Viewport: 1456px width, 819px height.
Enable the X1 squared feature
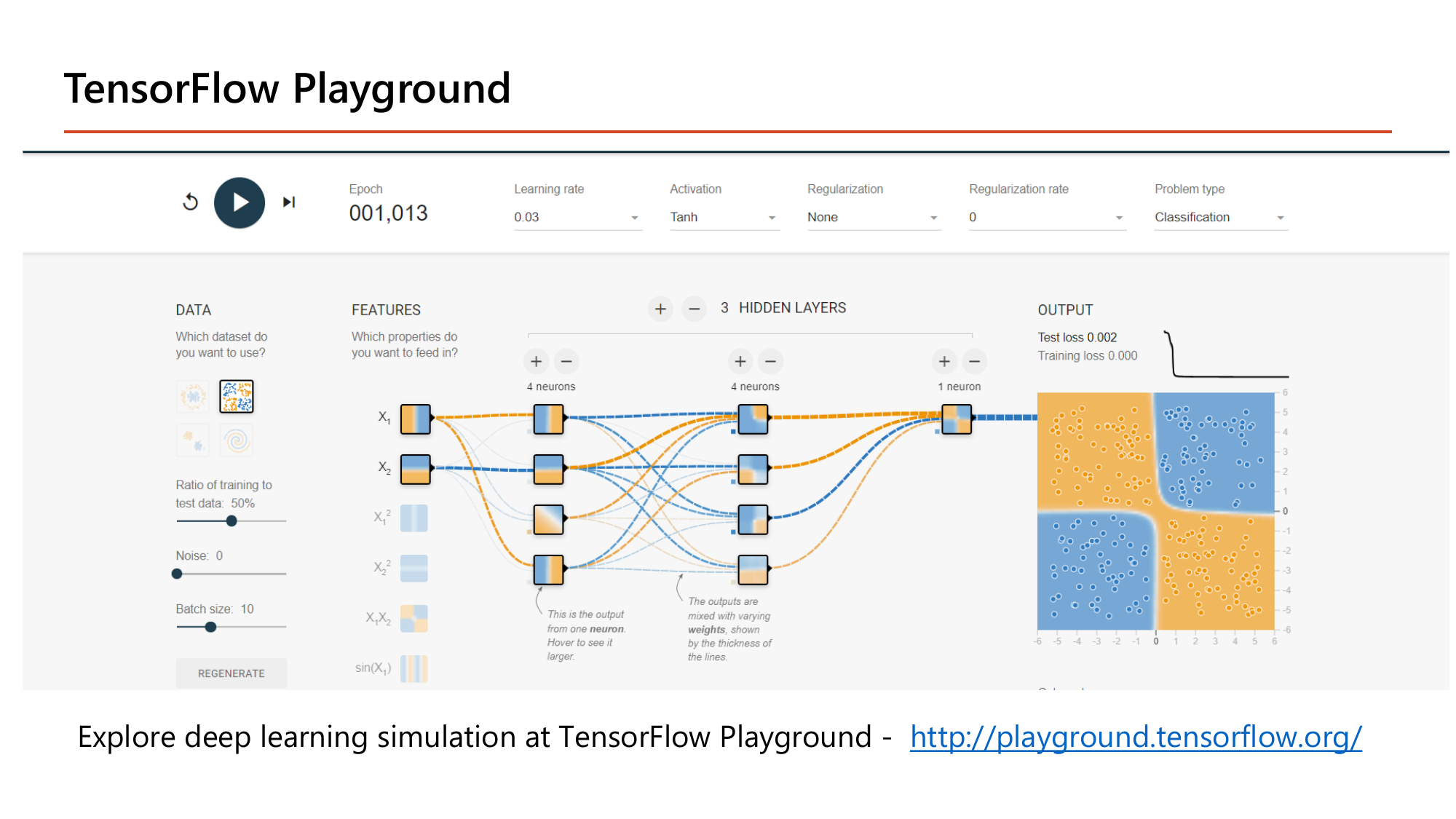pyautogui.click(x=414, y=518)
